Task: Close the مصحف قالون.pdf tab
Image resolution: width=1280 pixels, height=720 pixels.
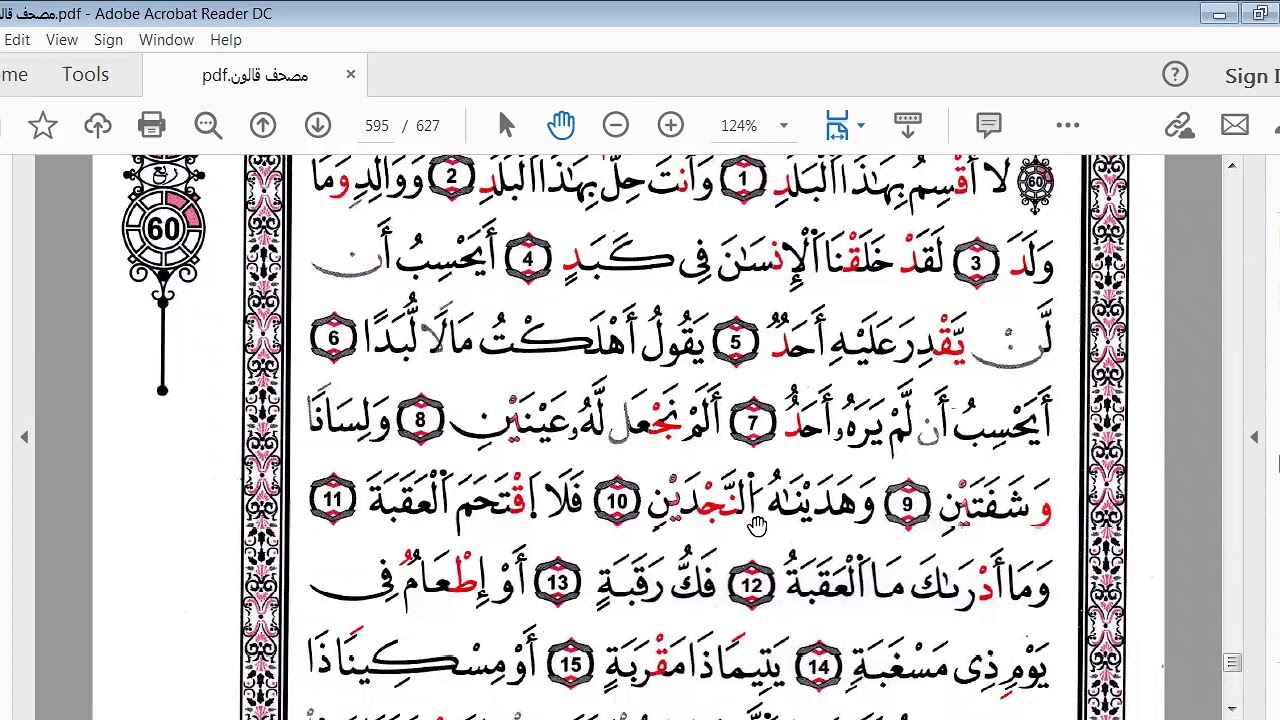Action: click(351, 74)
